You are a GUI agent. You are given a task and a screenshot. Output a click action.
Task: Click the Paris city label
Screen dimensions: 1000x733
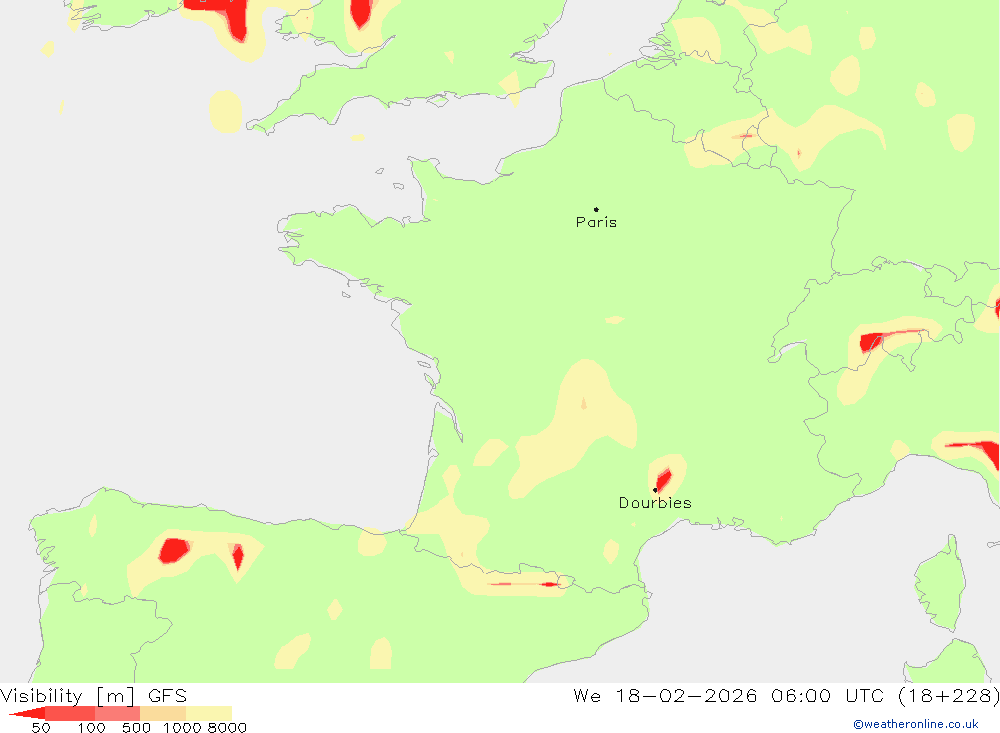tap(596, 222)
